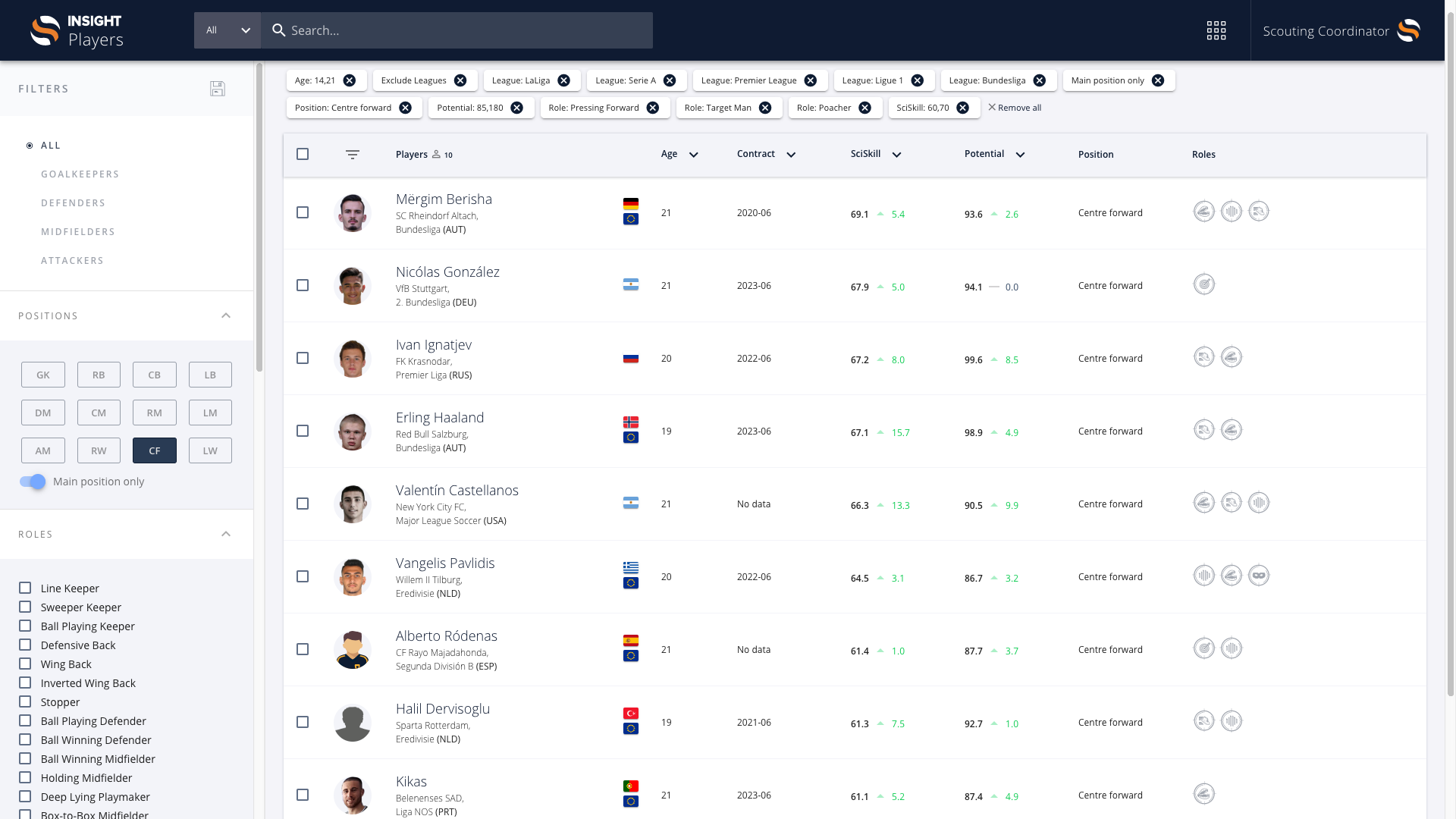Click Mërgim Berisha's first role icon
The height and width of the screenshot is (819, 1456).
[x=1204, y=212]
